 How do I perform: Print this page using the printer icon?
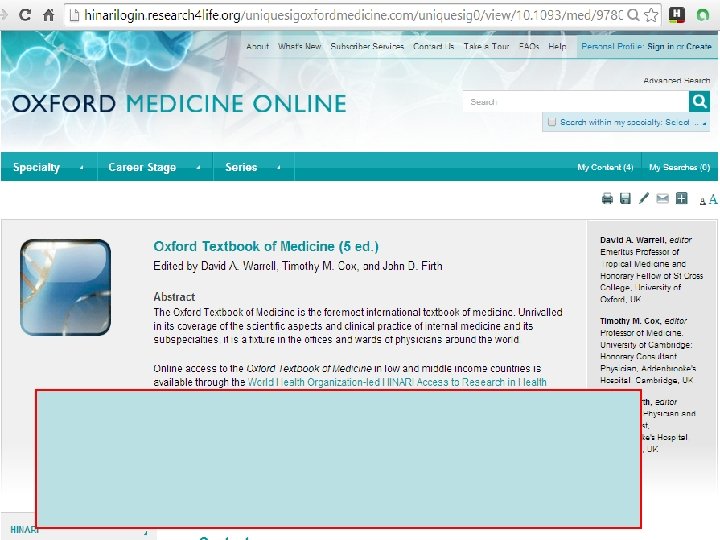tap(607, 198)
